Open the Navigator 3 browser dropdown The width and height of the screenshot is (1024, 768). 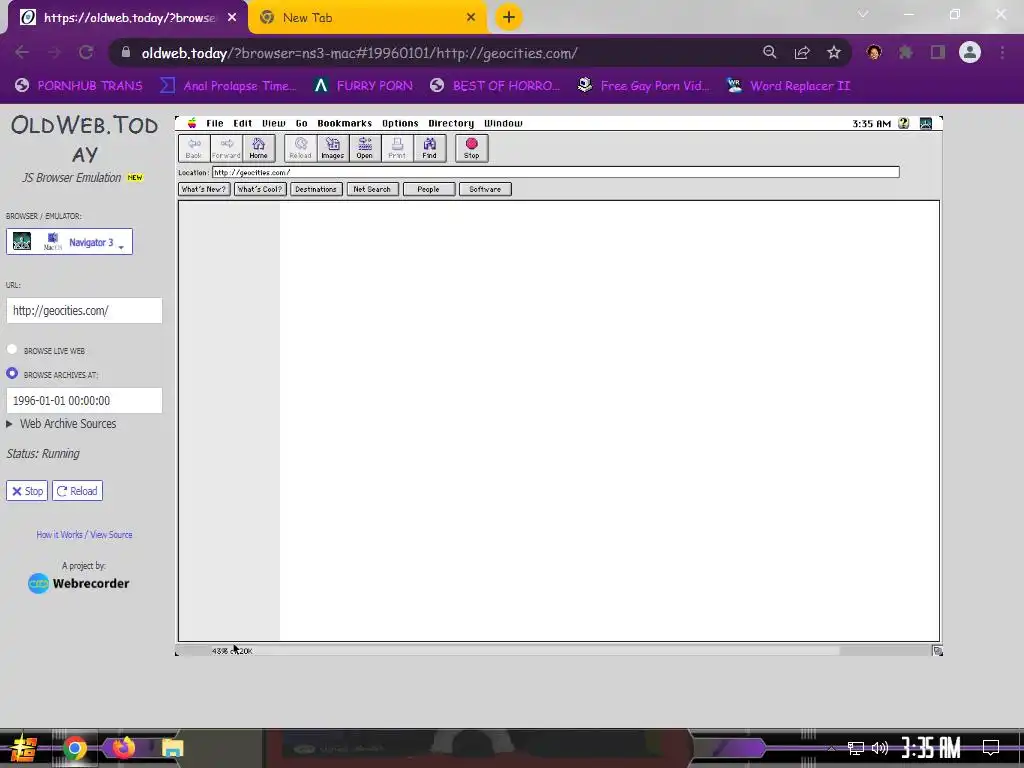[69, 242]
